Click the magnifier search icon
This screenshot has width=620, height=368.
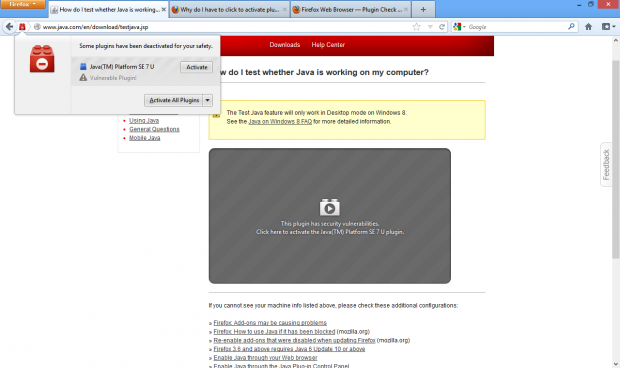[x=571, y=26]
